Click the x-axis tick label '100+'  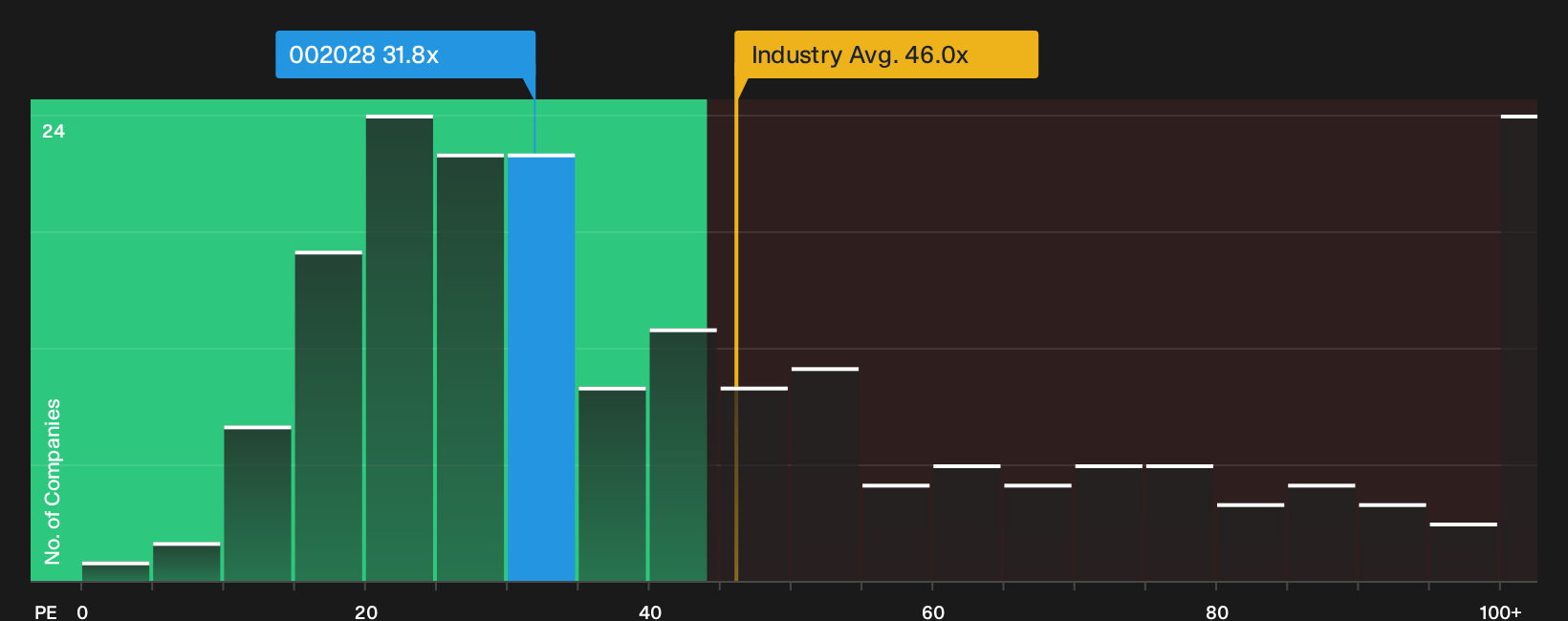coord(1500,611)
